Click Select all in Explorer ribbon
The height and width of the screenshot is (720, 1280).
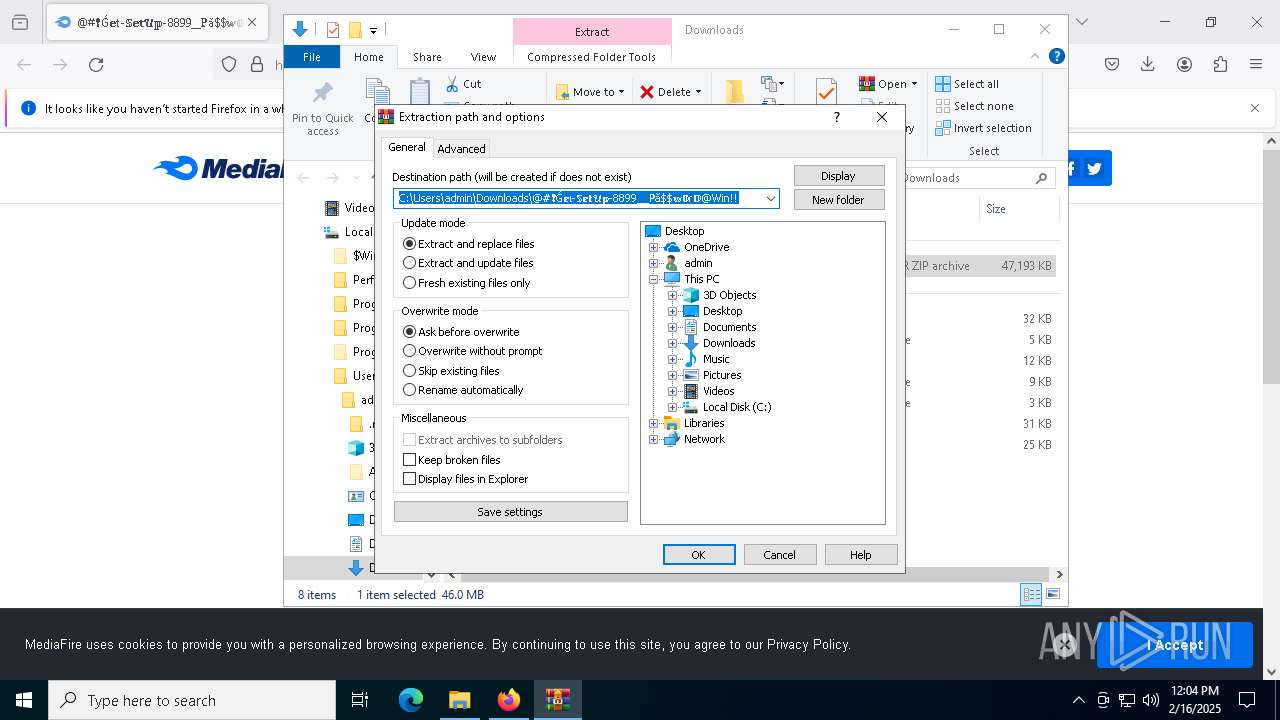point(967,84)
